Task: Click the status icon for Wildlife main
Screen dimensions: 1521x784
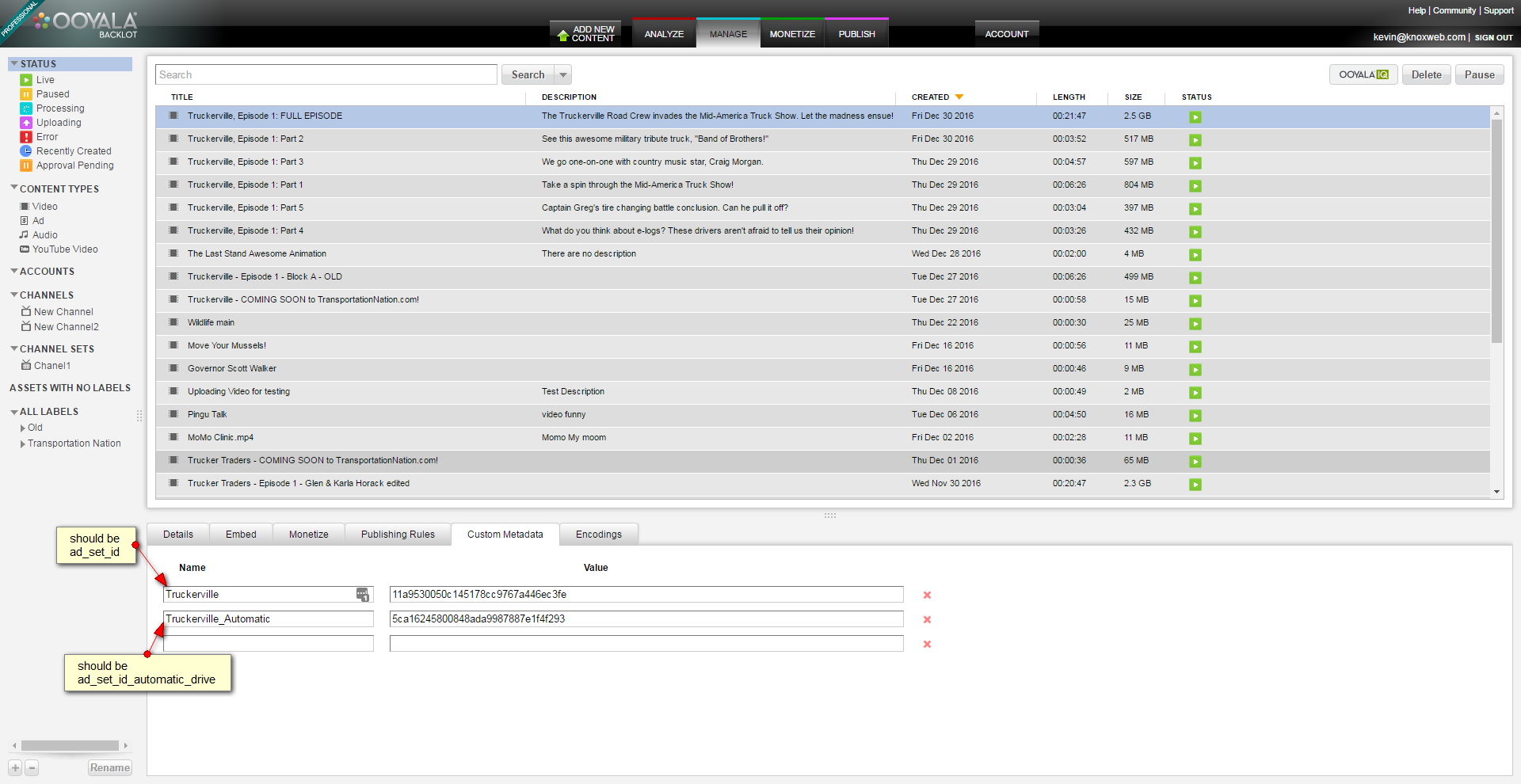Action: tap(1195, 324)
